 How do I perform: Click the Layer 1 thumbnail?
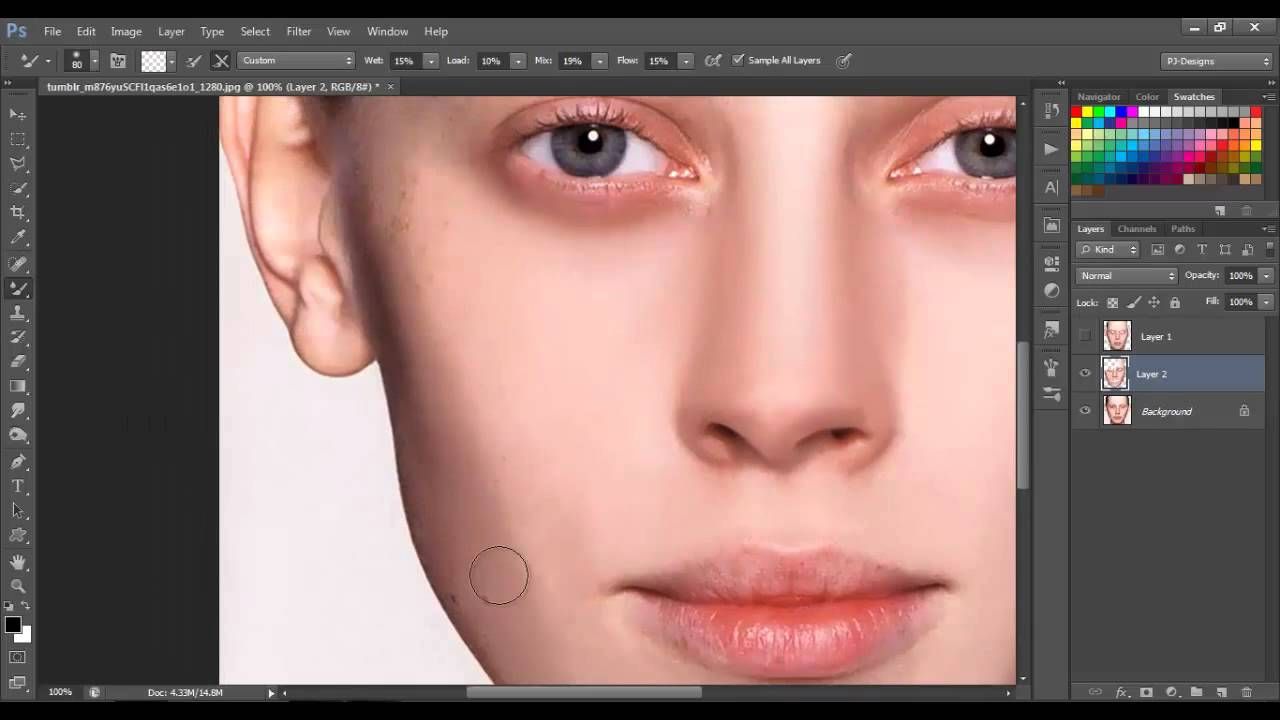pyautogui.click(x=1116, y=336)
